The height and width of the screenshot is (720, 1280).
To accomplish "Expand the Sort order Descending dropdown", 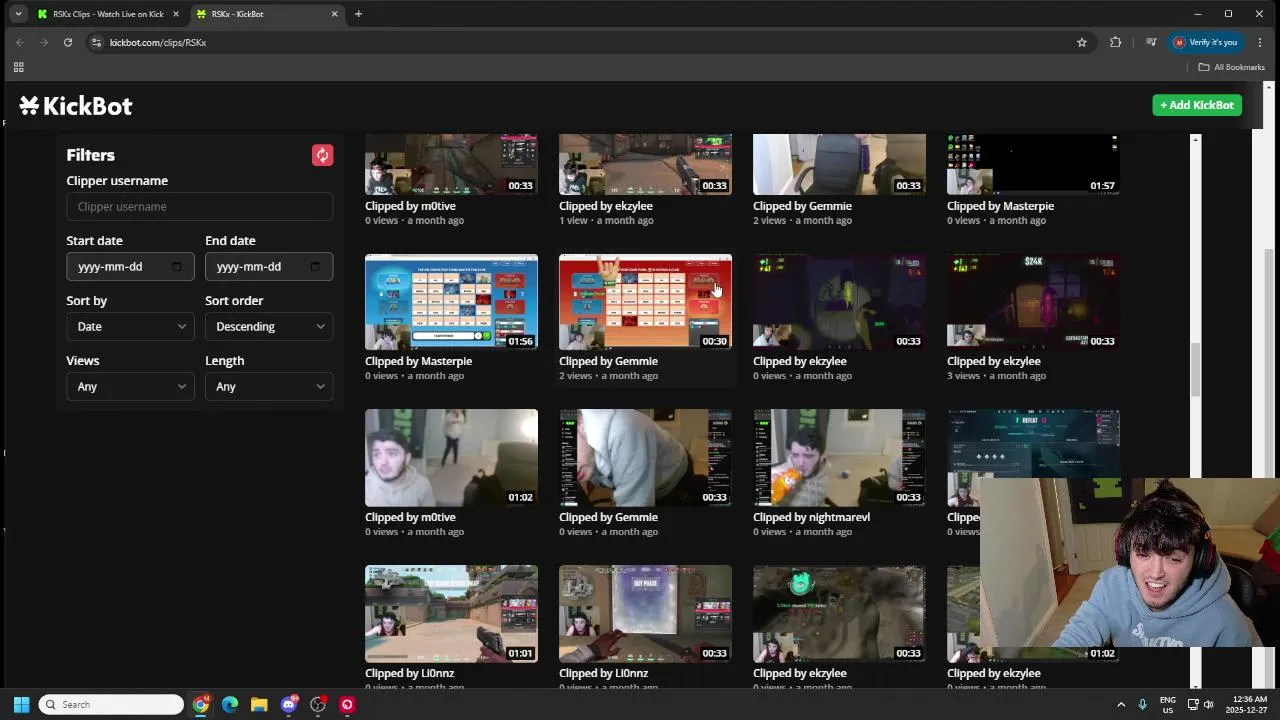I will (x=269, y=326).
